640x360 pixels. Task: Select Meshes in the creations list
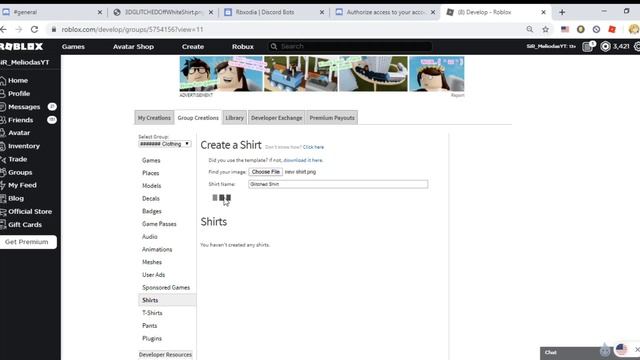point(152,262)
